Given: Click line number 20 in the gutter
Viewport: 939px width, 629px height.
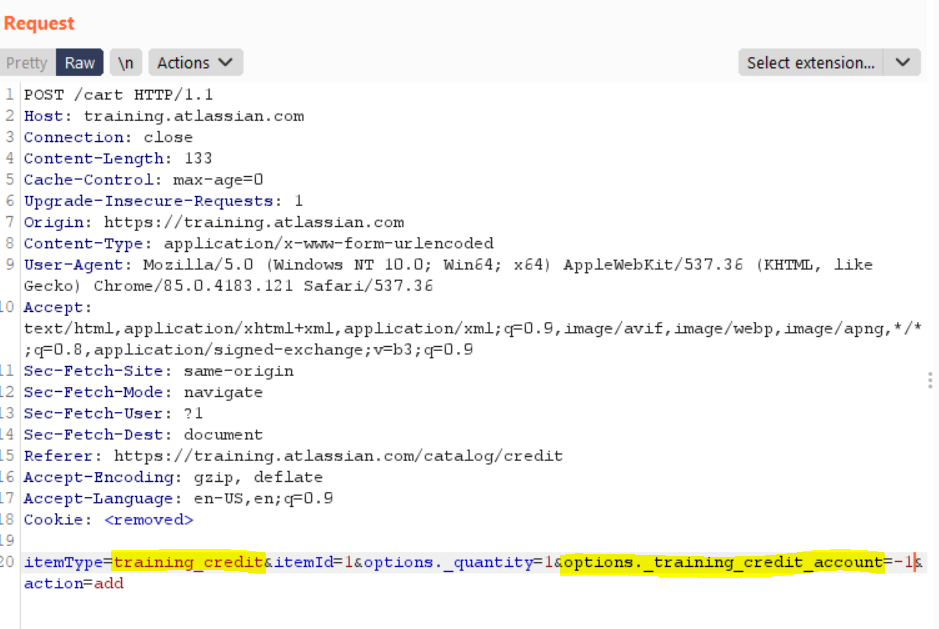Looking at the screenshot, I should [9, 562].
